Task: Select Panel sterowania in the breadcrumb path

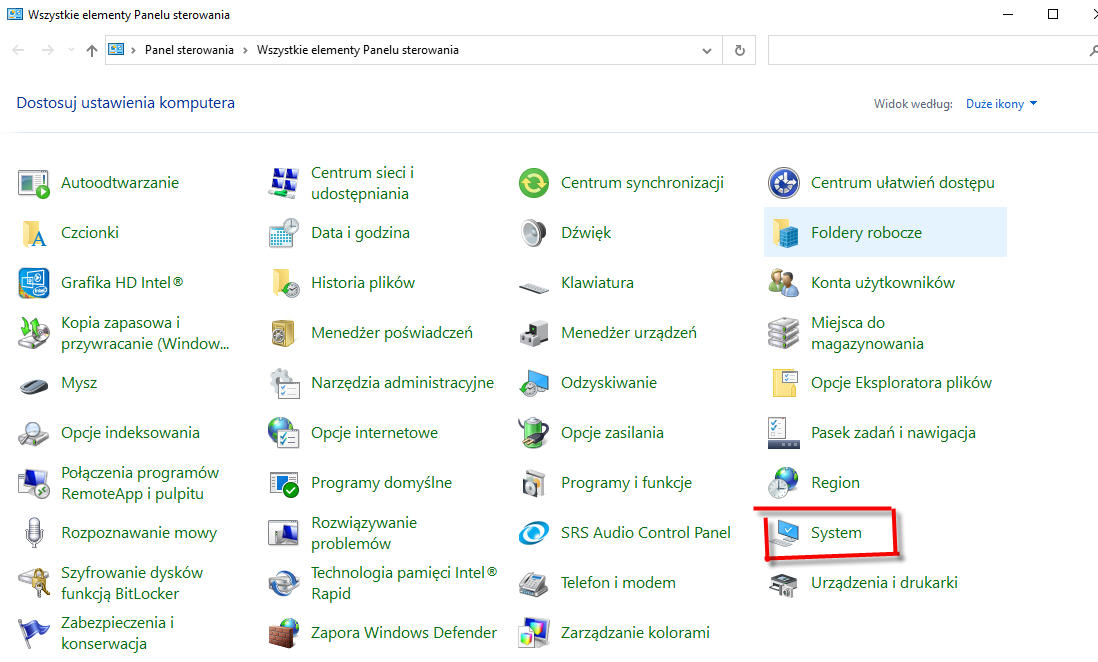Action: tap(189, 50)
